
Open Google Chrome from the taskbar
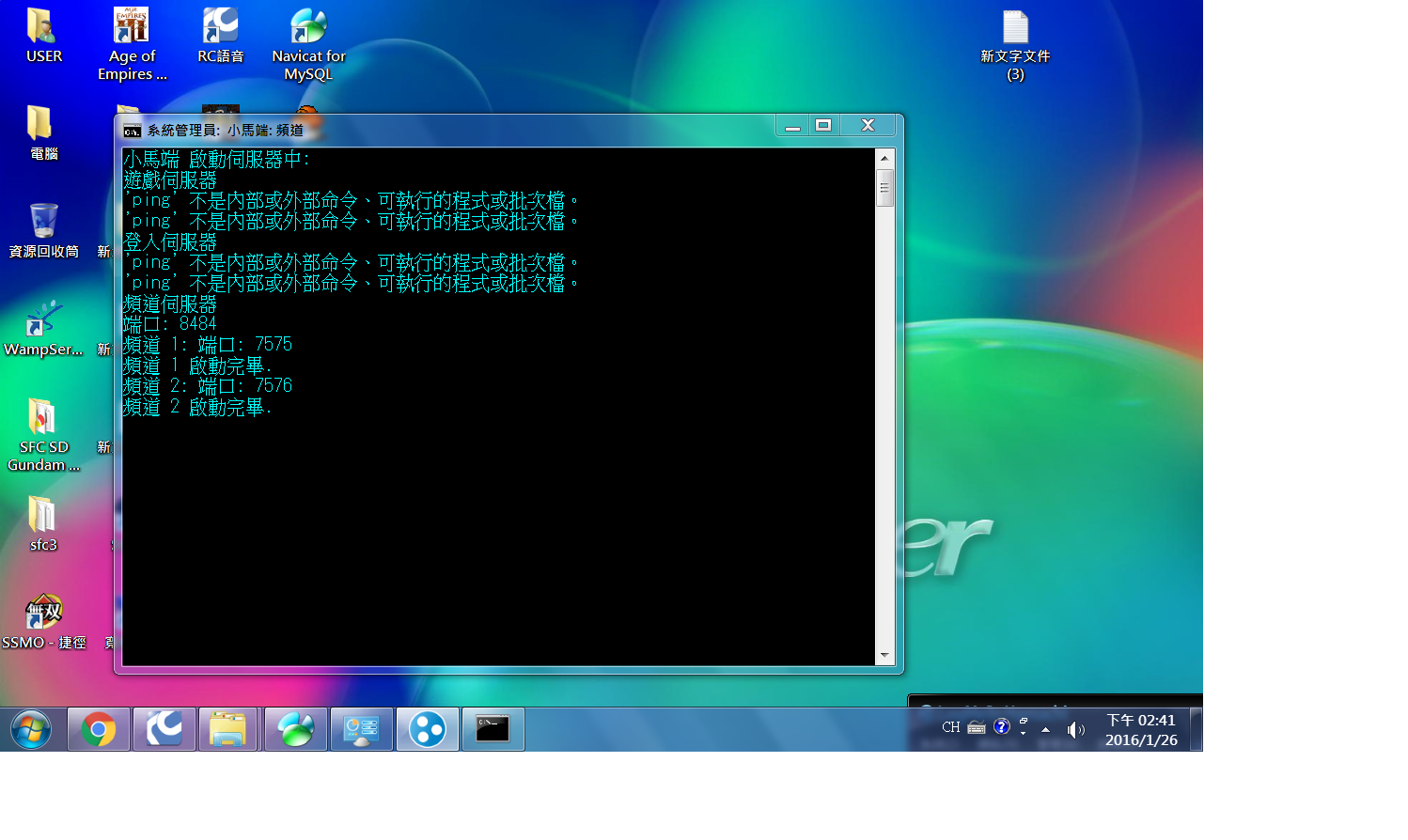coord(99,729)
